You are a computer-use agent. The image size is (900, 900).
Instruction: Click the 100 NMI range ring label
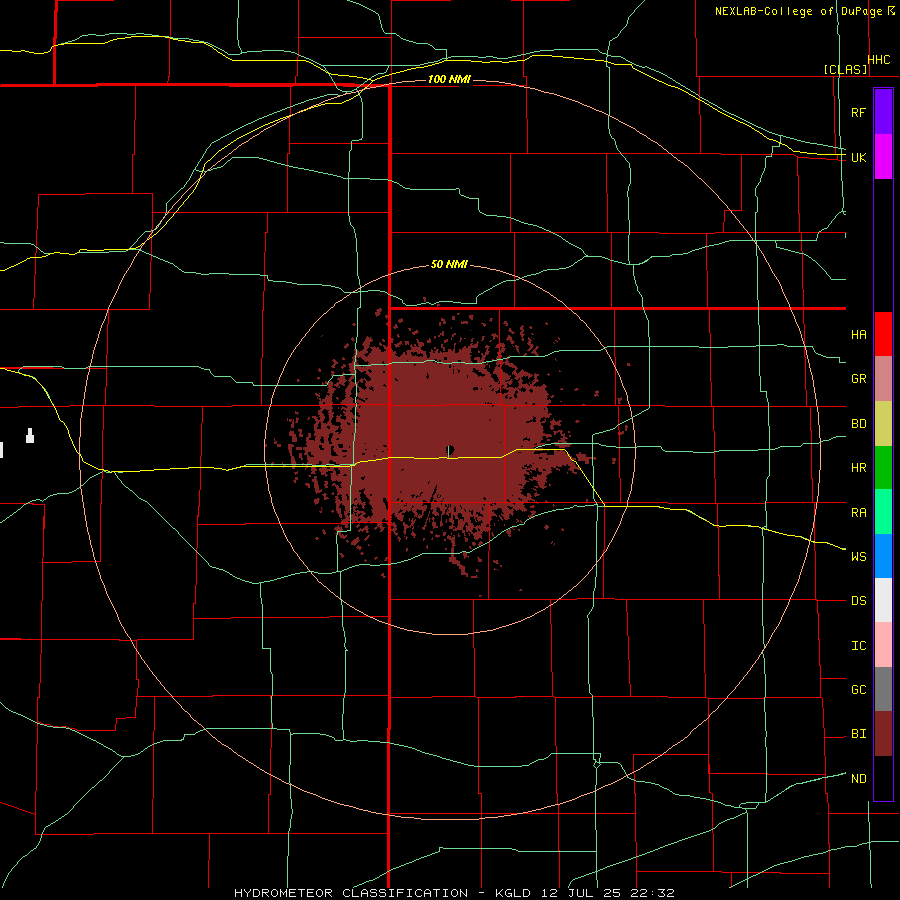tap(449, 79)
